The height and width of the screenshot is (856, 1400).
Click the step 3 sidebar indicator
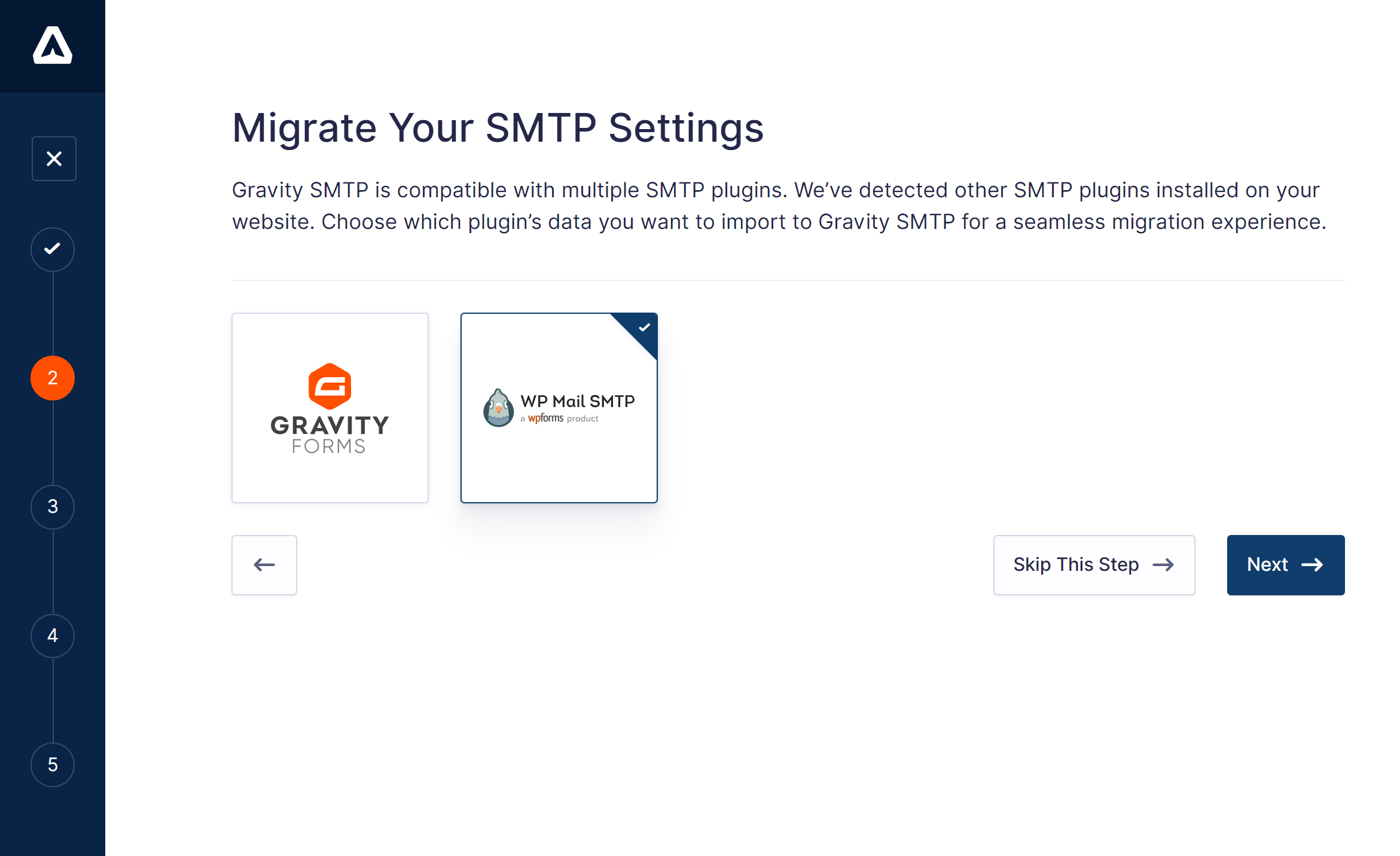52,505
